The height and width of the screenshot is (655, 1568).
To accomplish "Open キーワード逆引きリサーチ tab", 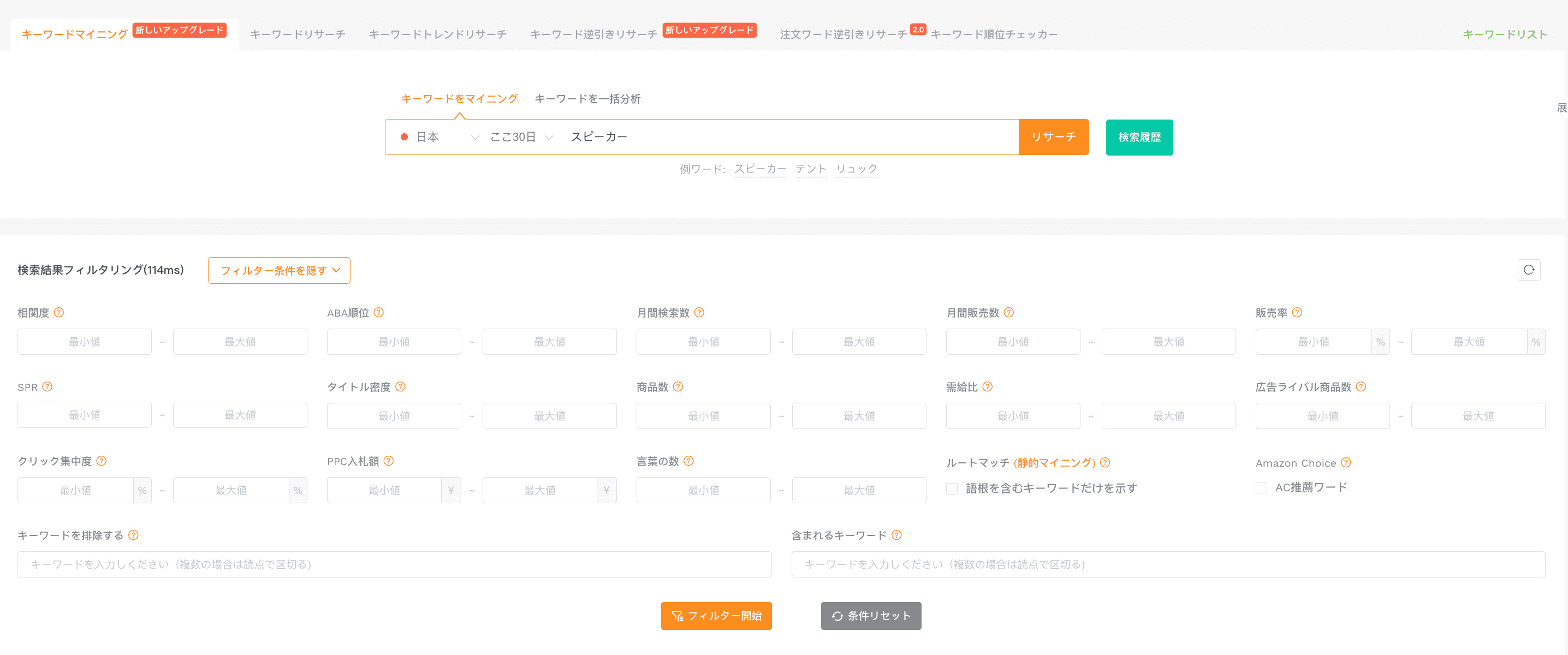I will 593,34.
